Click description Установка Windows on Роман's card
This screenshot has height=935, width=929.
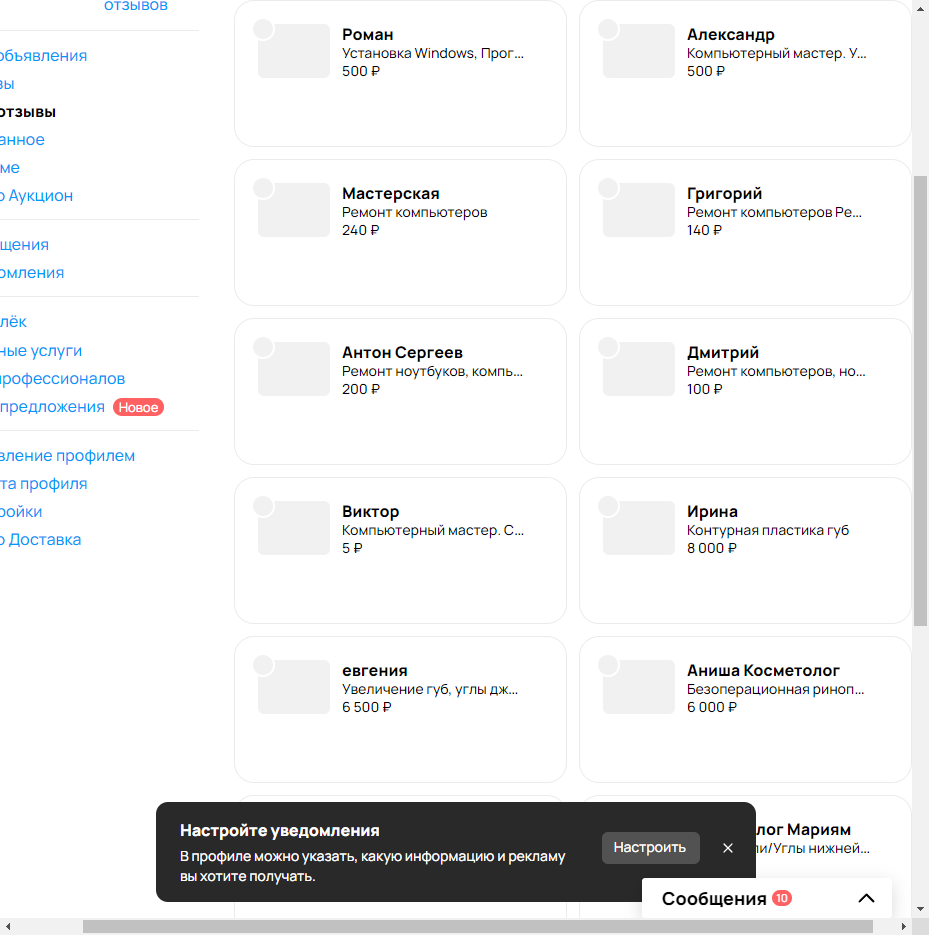[x=433, y=53]
